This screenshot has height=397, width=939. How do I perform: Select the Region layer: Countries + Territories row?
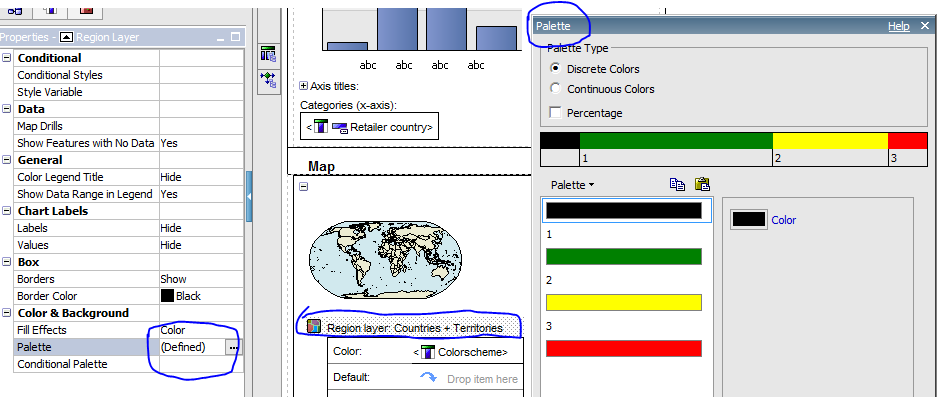409,328
